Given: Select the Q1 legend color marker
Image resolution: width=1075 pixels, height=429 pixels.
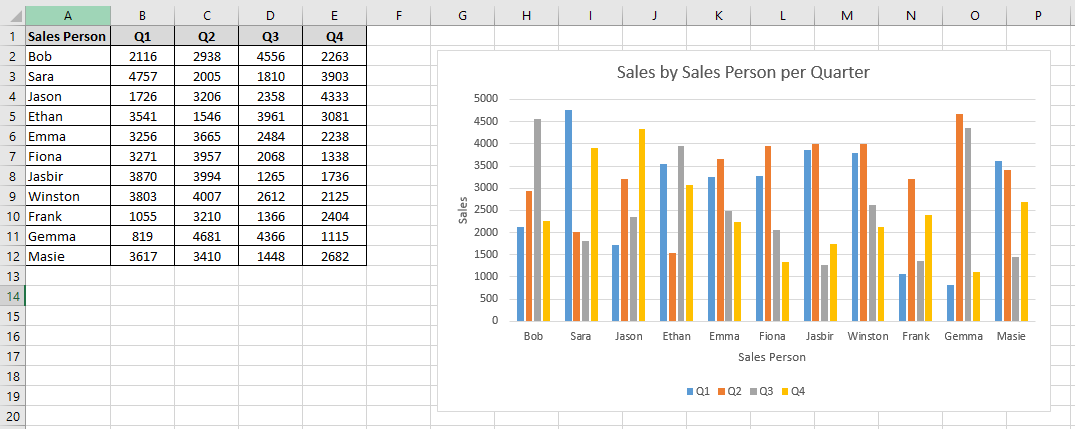Looking at the screenshot, I should [x=690, y=391].
